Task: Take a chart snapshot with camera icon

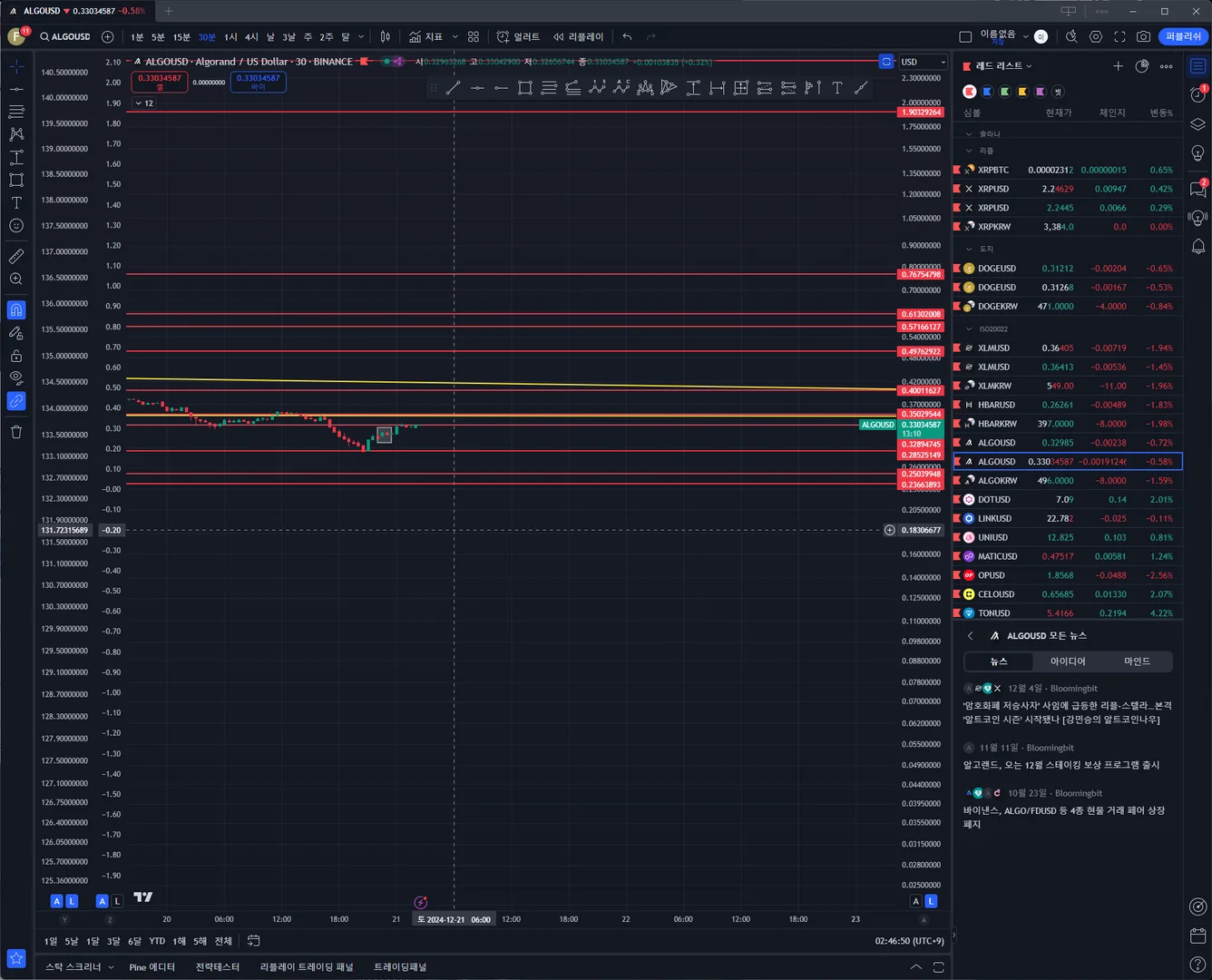Action: click(1143, 36)
